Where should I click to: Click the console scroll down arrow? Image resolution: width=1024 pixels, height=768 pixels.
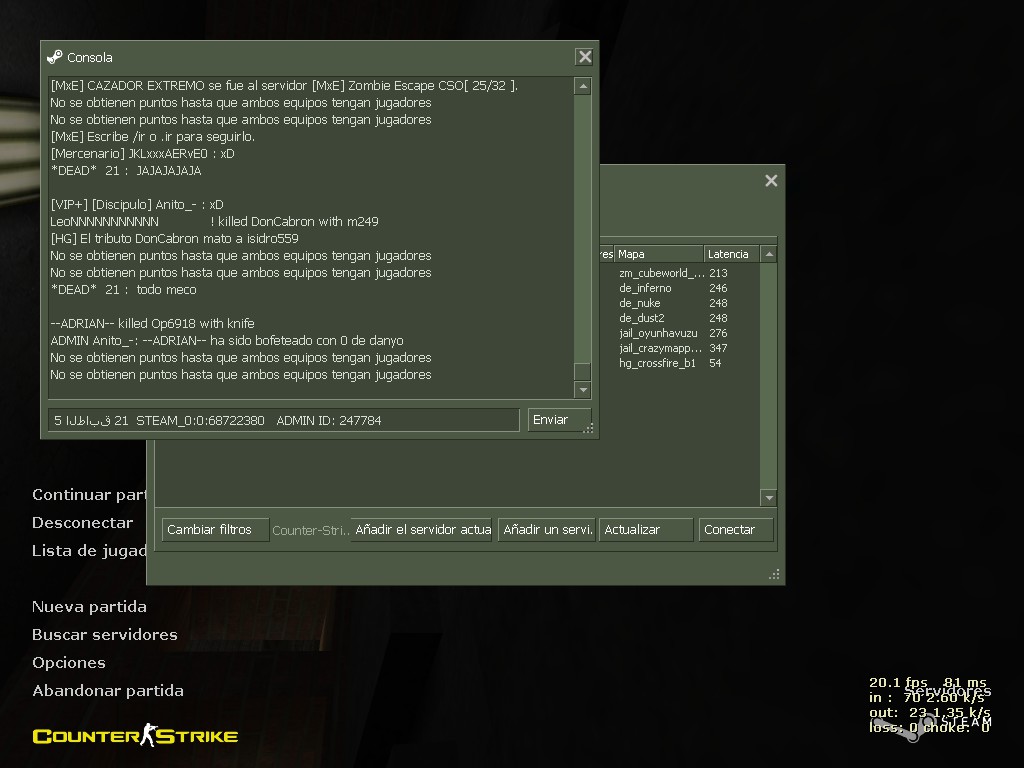583,390
